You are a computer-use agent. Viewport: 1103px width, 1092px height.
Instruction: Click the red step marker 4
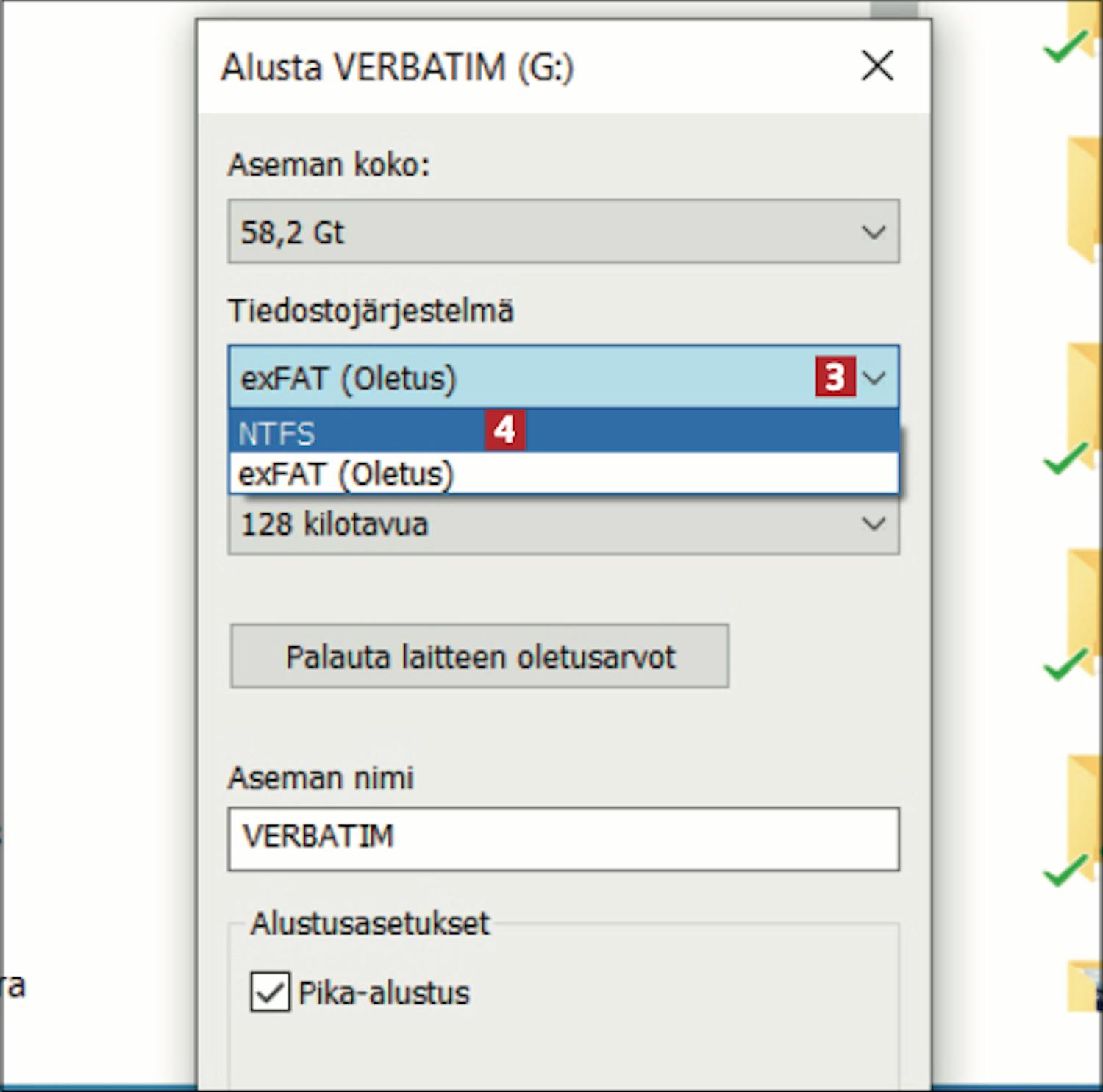pos(504,430)
